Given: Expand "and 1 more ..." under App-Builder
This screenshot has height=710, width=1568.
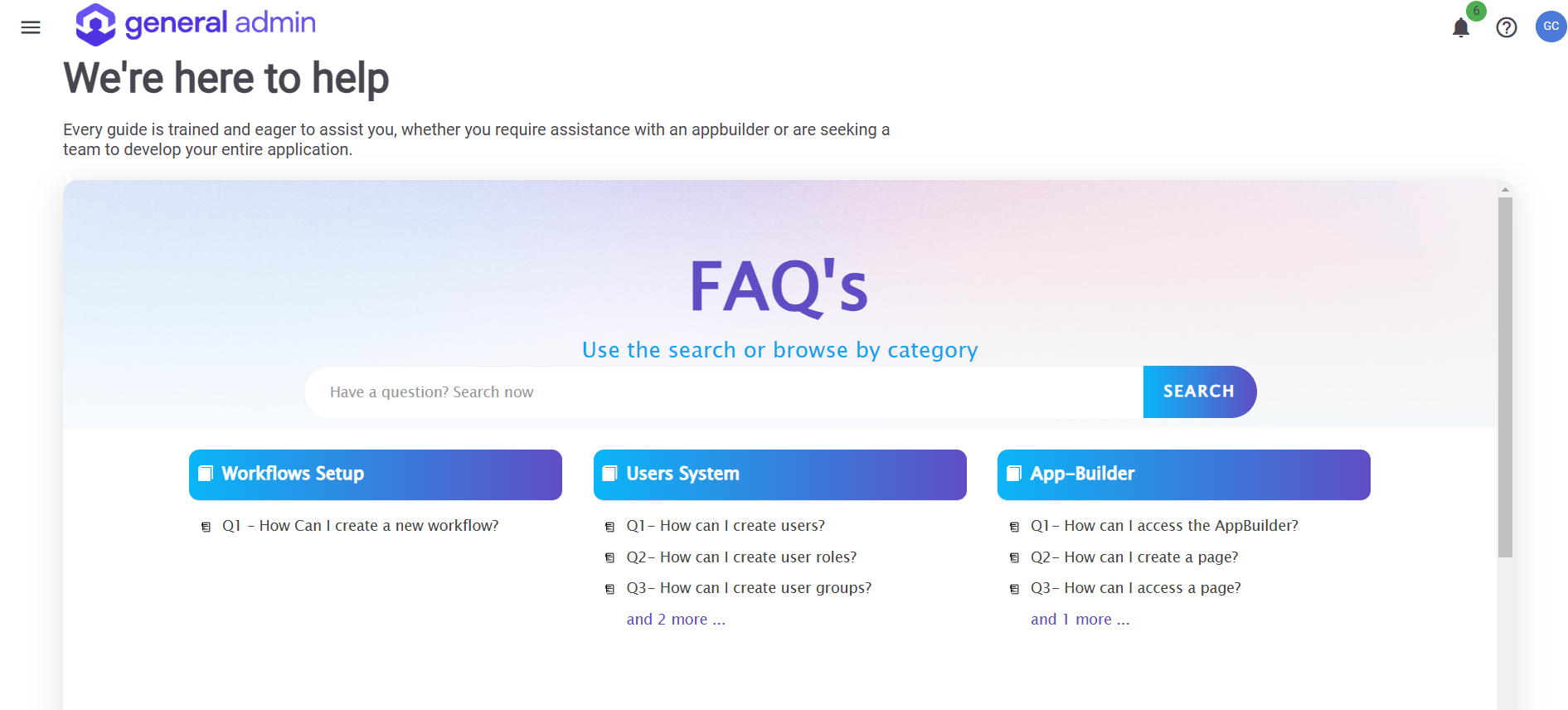Looking at the screenshot, I should coord(1080,620).
